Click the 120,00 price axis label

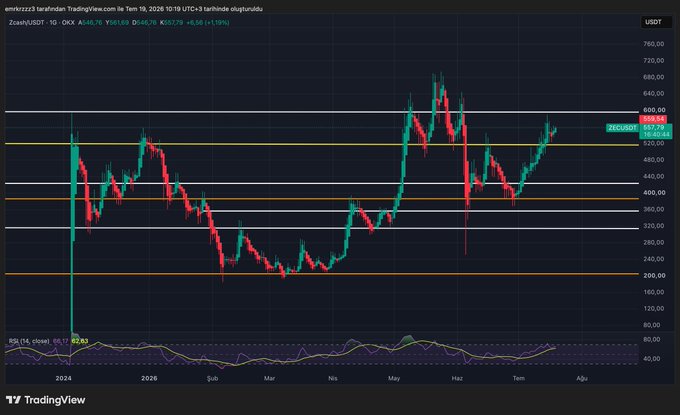[654, 308]
